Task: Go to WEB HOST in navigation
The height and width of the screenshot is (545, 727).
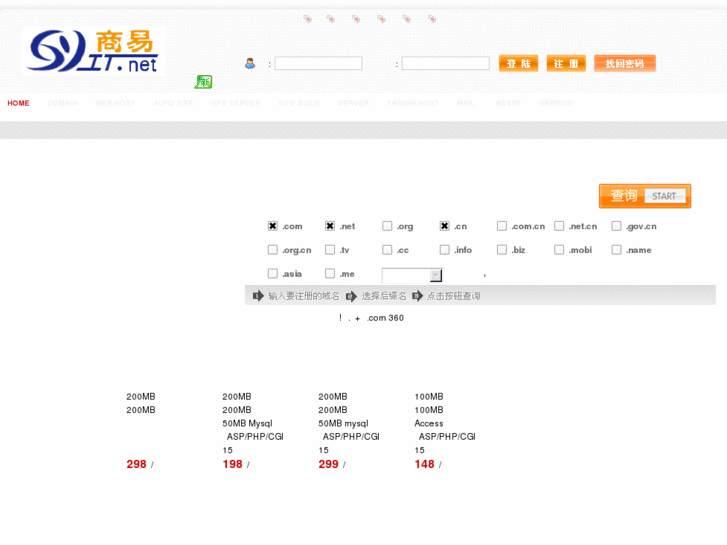Action: (x=115, y=103)
